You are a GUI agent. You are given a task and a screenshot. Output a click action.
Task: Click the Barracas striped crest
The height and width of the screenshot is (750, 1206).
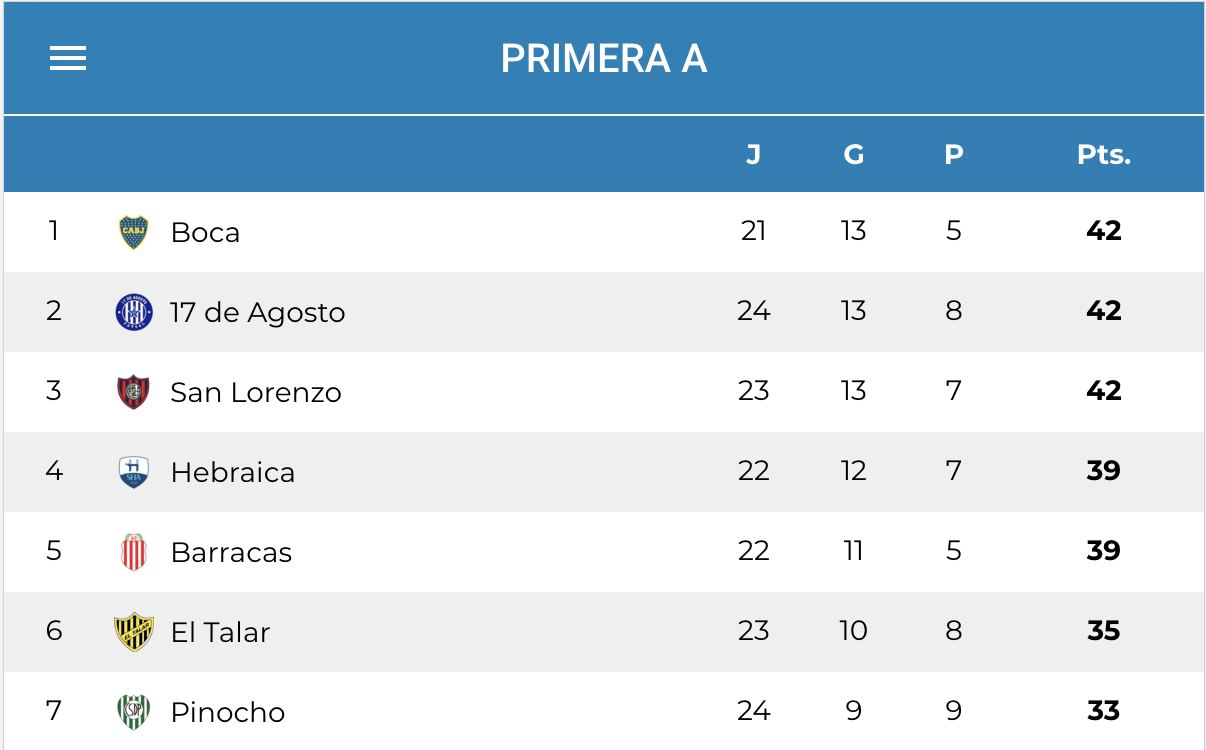point(133,552)
